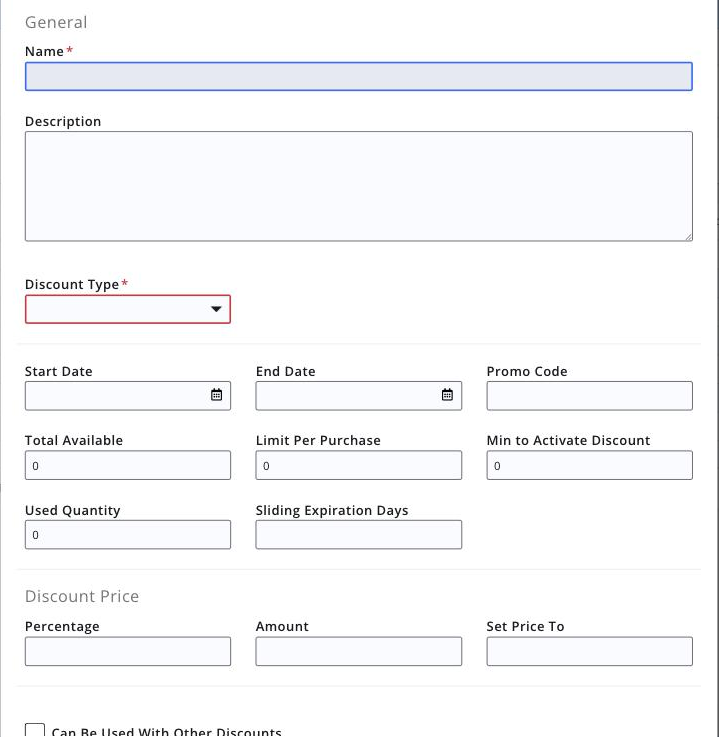The width and height of the screenshot is (719, 737).
Task: Click into the Description text area
Action: 359,186
